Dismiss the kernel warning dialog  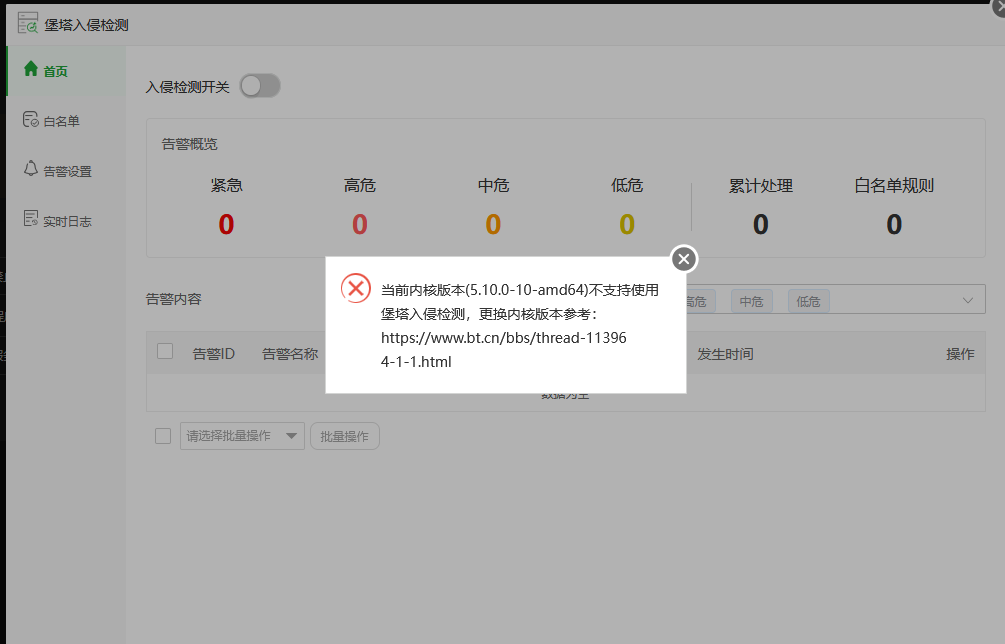point(683,258)
